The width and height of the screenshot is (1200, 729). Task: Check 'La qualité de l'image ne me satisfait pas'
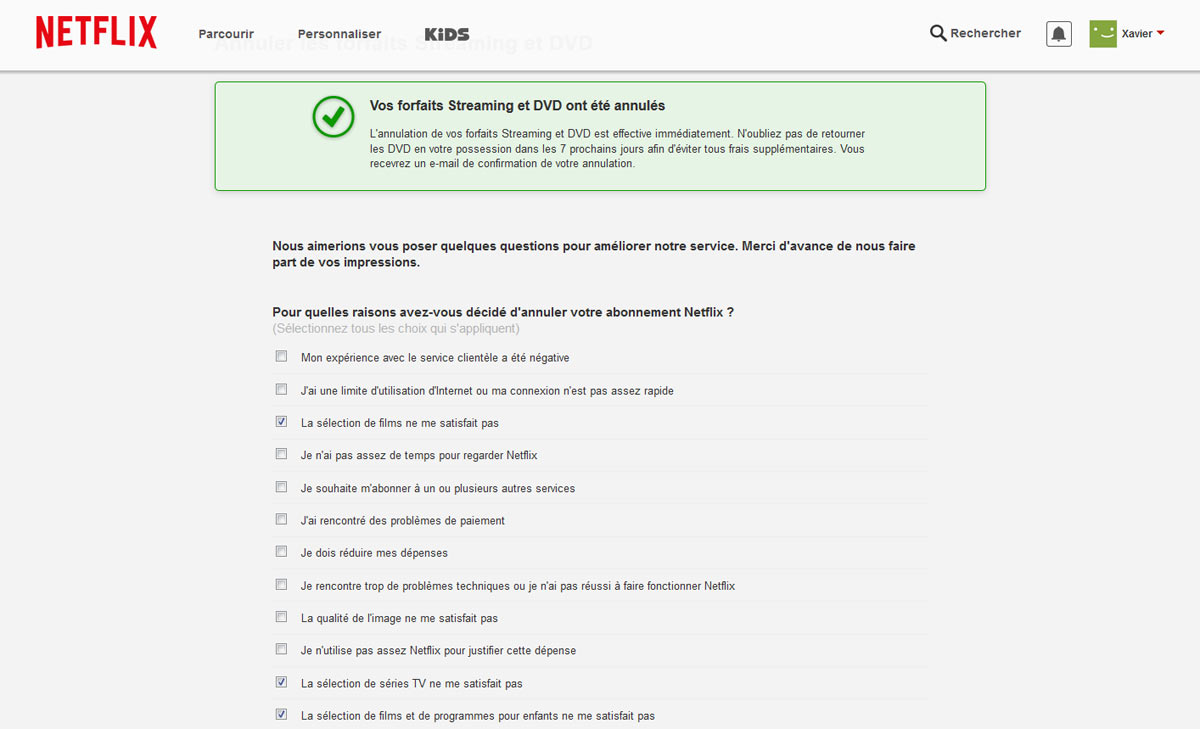281,617
